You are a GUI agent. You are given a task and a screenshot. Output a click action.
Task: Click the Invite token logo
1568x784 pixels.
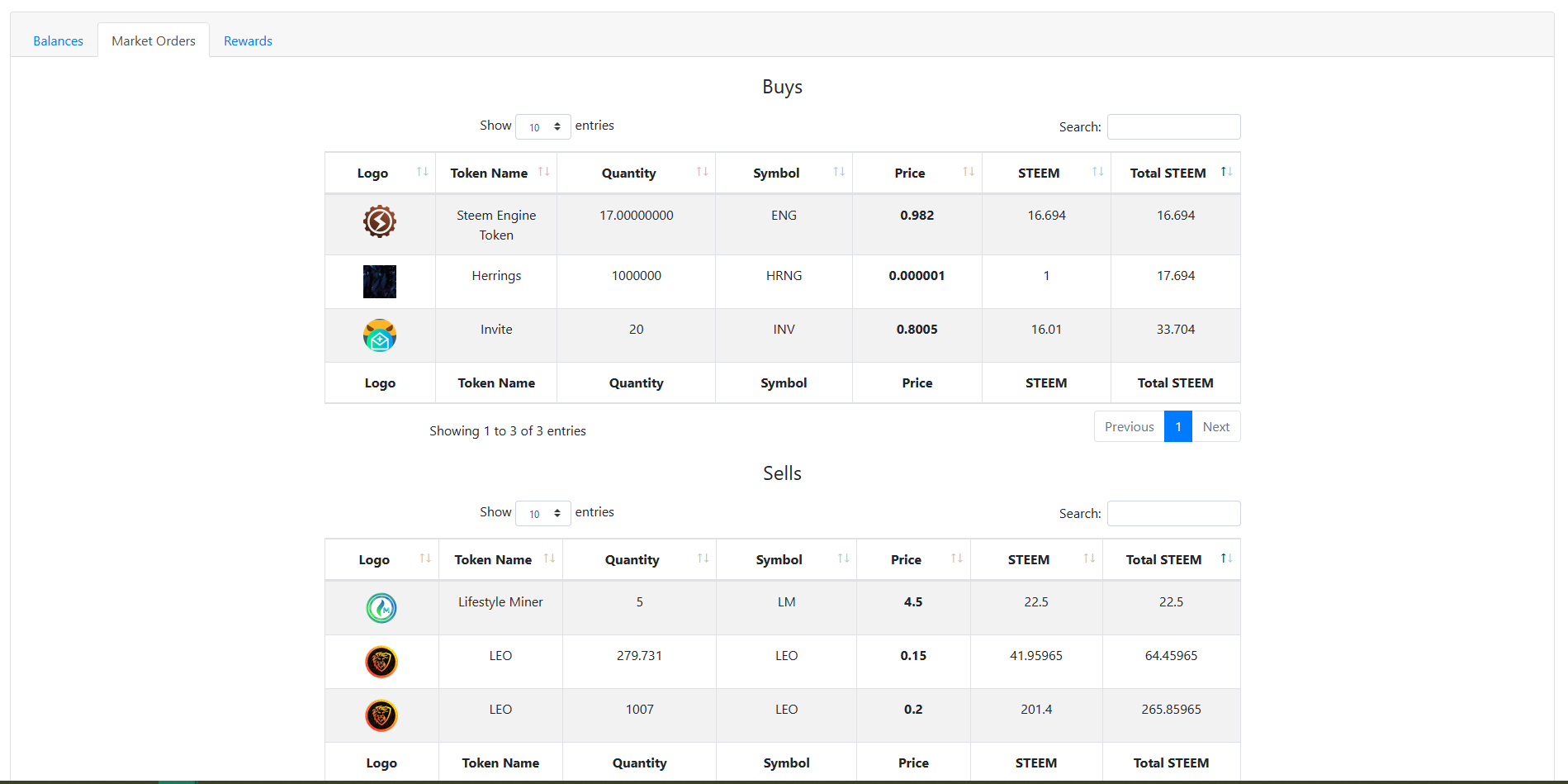click(380, 335)
